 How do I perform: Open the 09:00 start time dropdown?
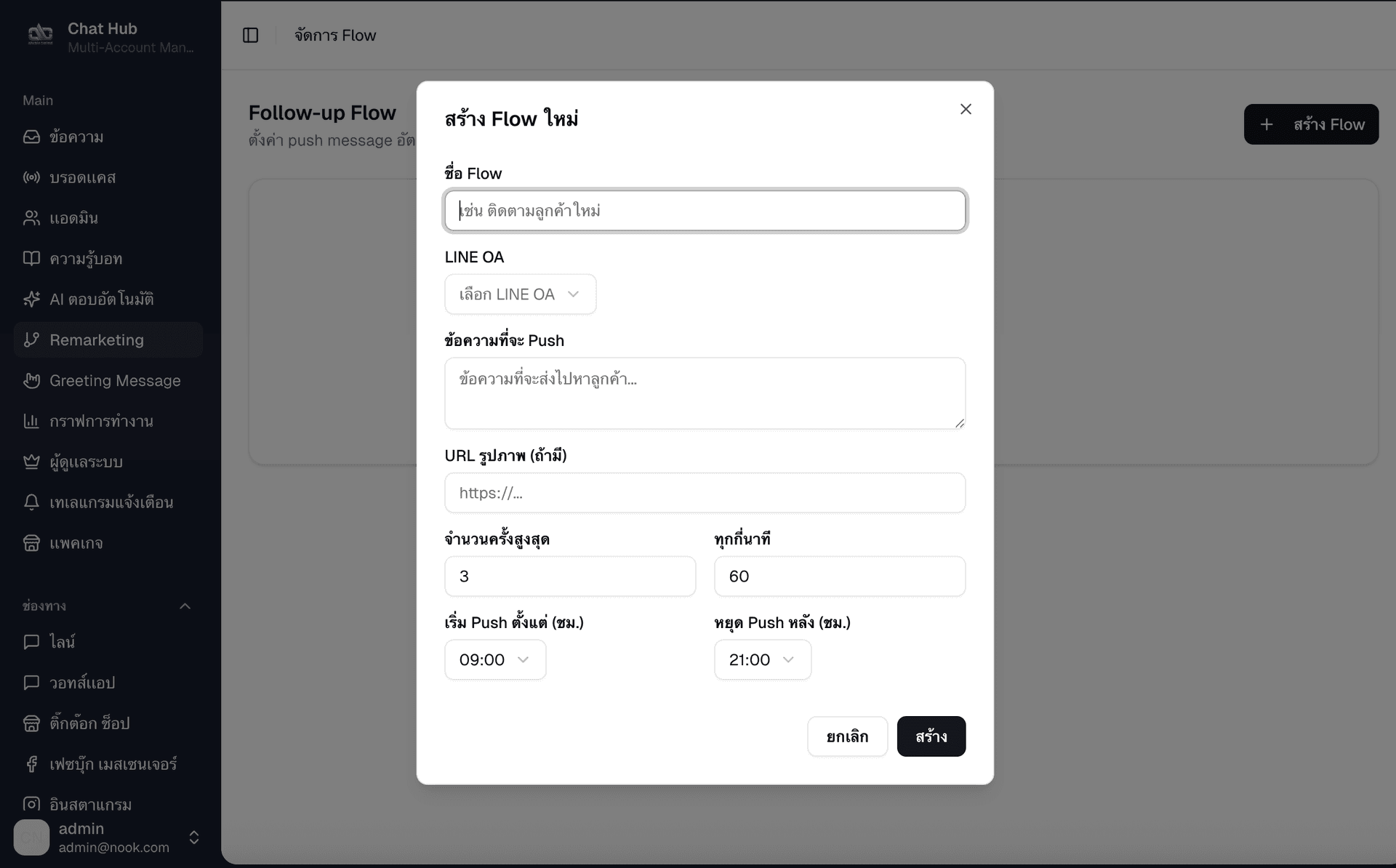coord(494,660)
